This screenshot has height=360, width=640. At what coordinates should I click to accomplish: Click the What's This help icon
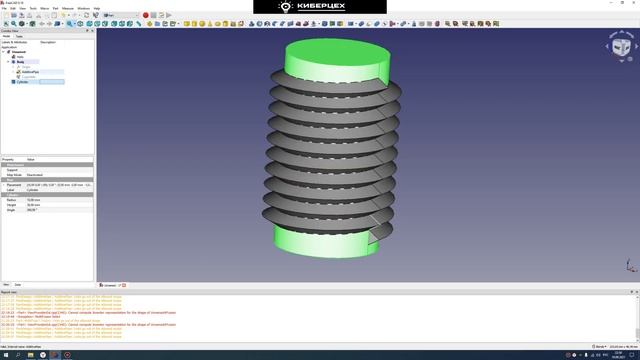[96, 15]
